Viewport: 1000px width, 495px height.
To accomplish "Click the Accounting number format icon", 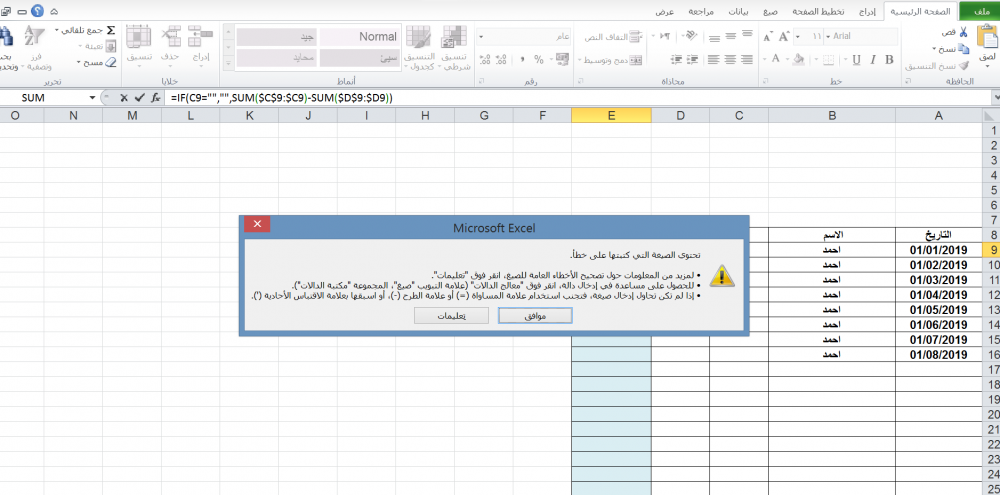I will tap(562, 59).
